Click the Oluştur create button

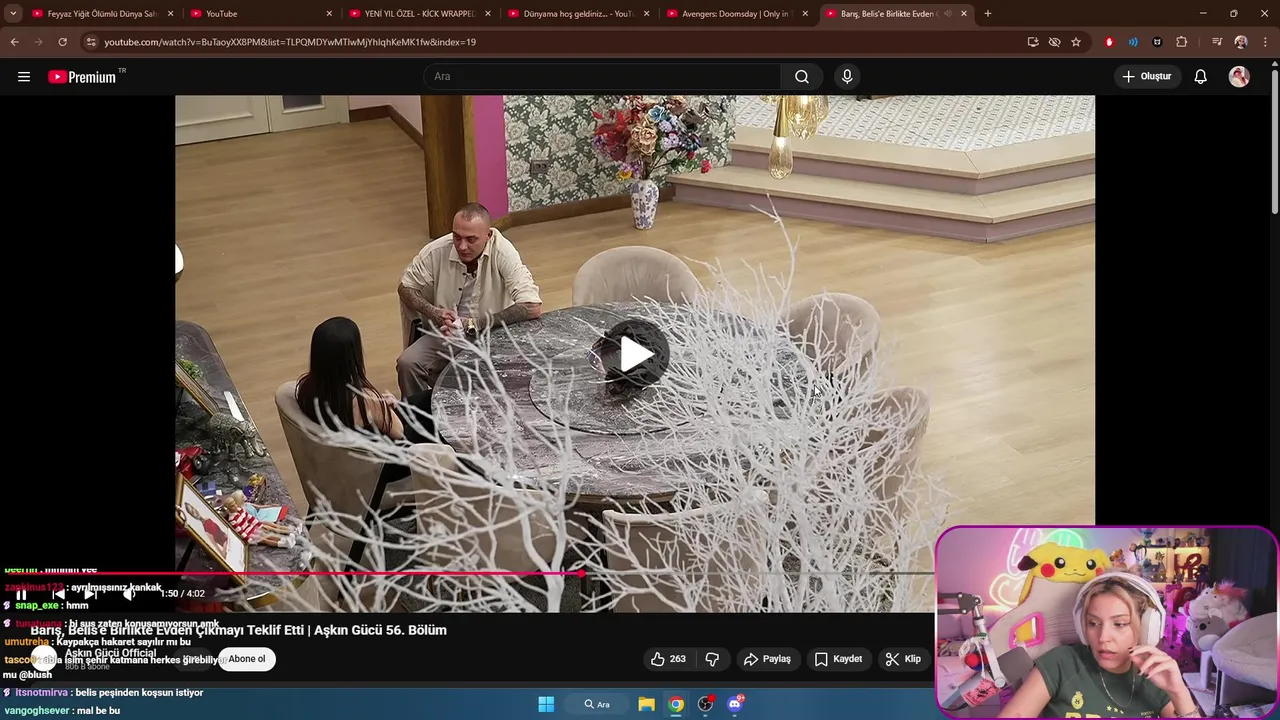(1147, 77)
